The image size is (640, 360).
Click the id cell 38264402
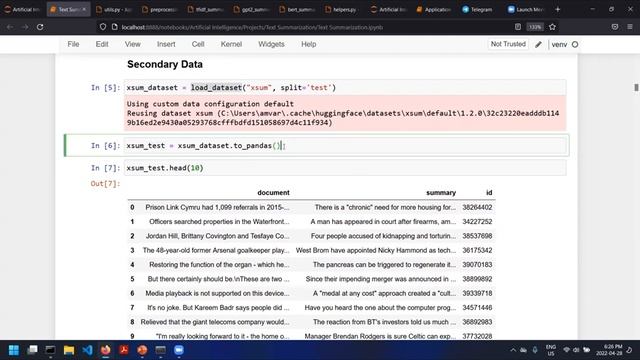pyautogui.click(x=477, y=207)
